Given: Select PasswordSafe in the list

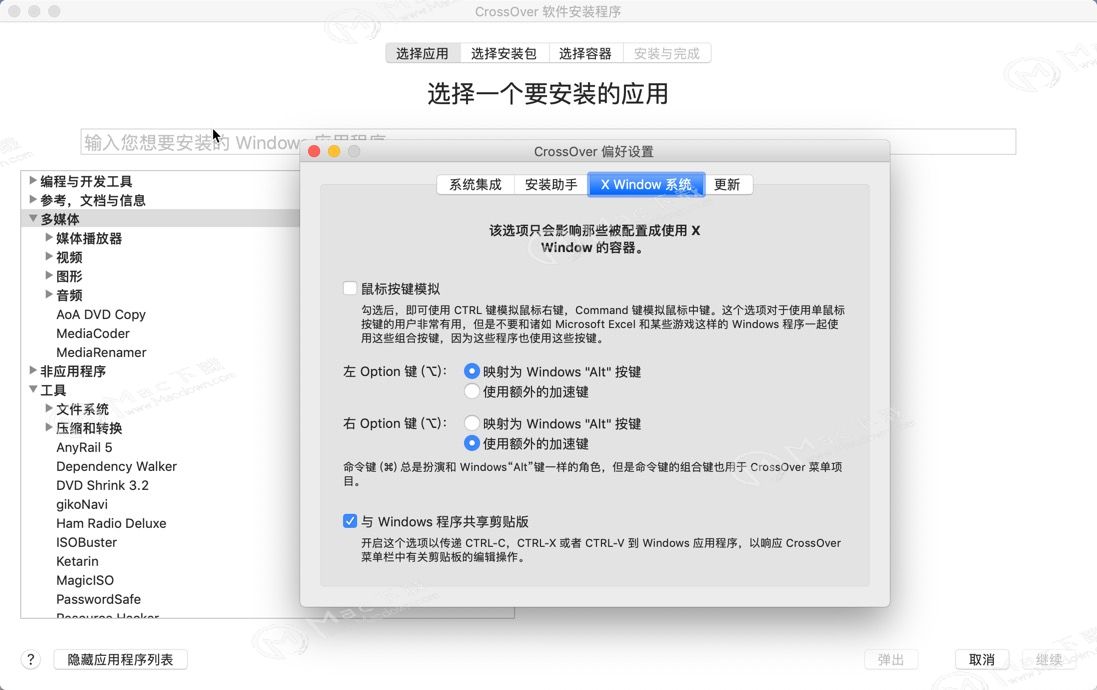Looking at the screenshot, I should coord(99,598).
